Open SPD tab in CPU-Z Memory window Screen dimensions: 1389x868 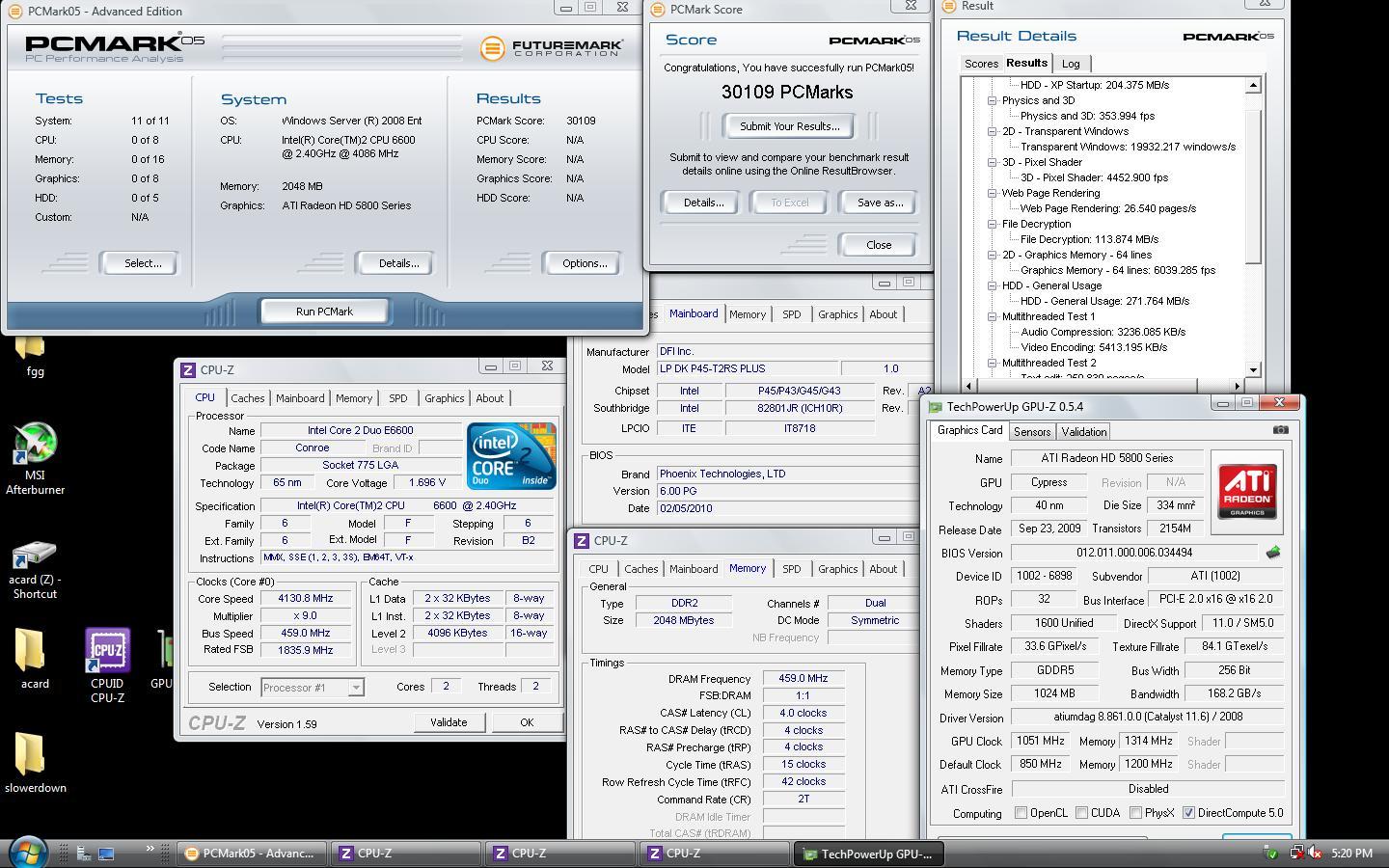pyautogui.click(x=791, y=569)
